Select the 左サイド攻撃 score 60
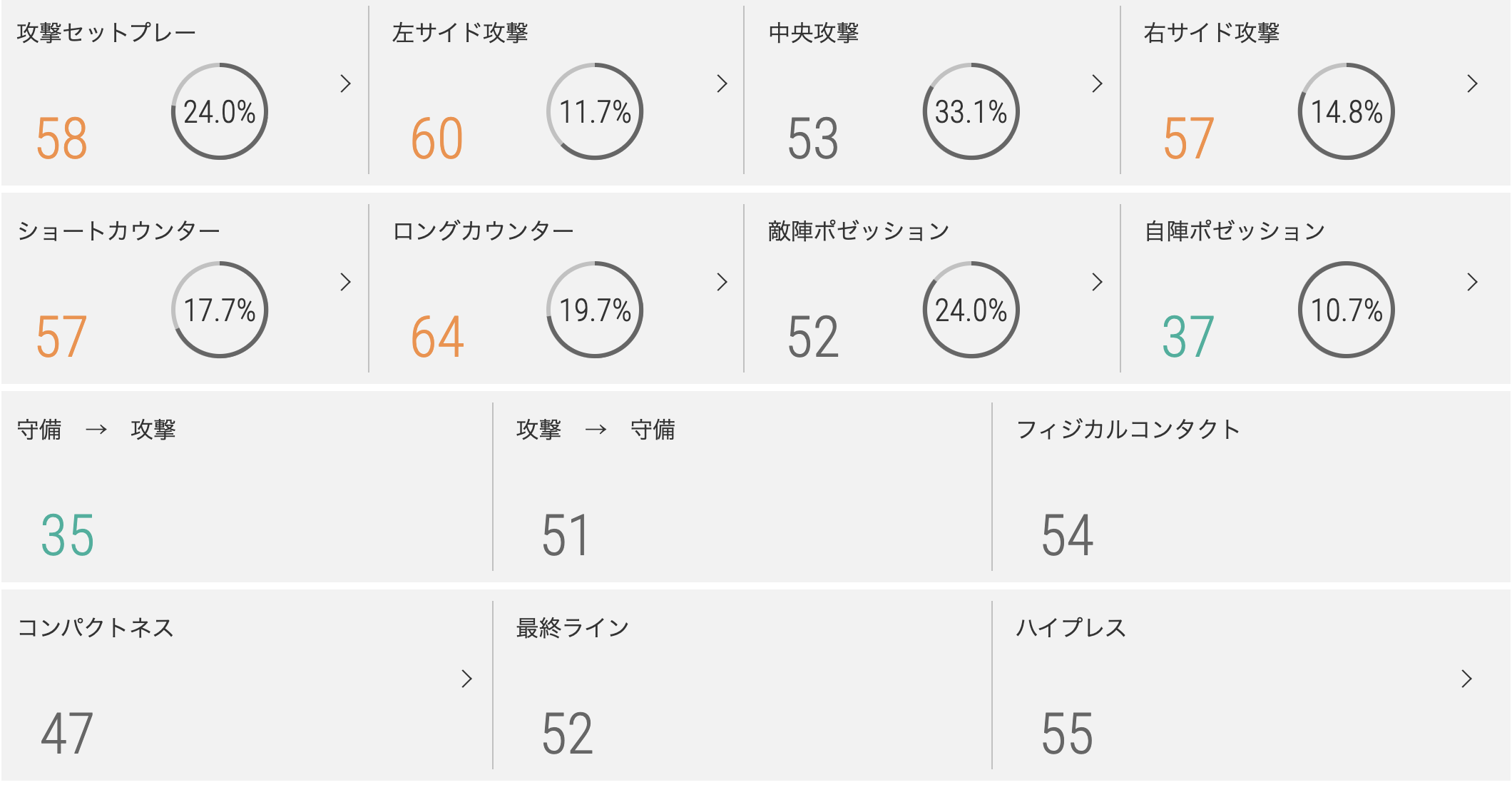This screenshot has height=785, width=1512. tap(437, 138)
